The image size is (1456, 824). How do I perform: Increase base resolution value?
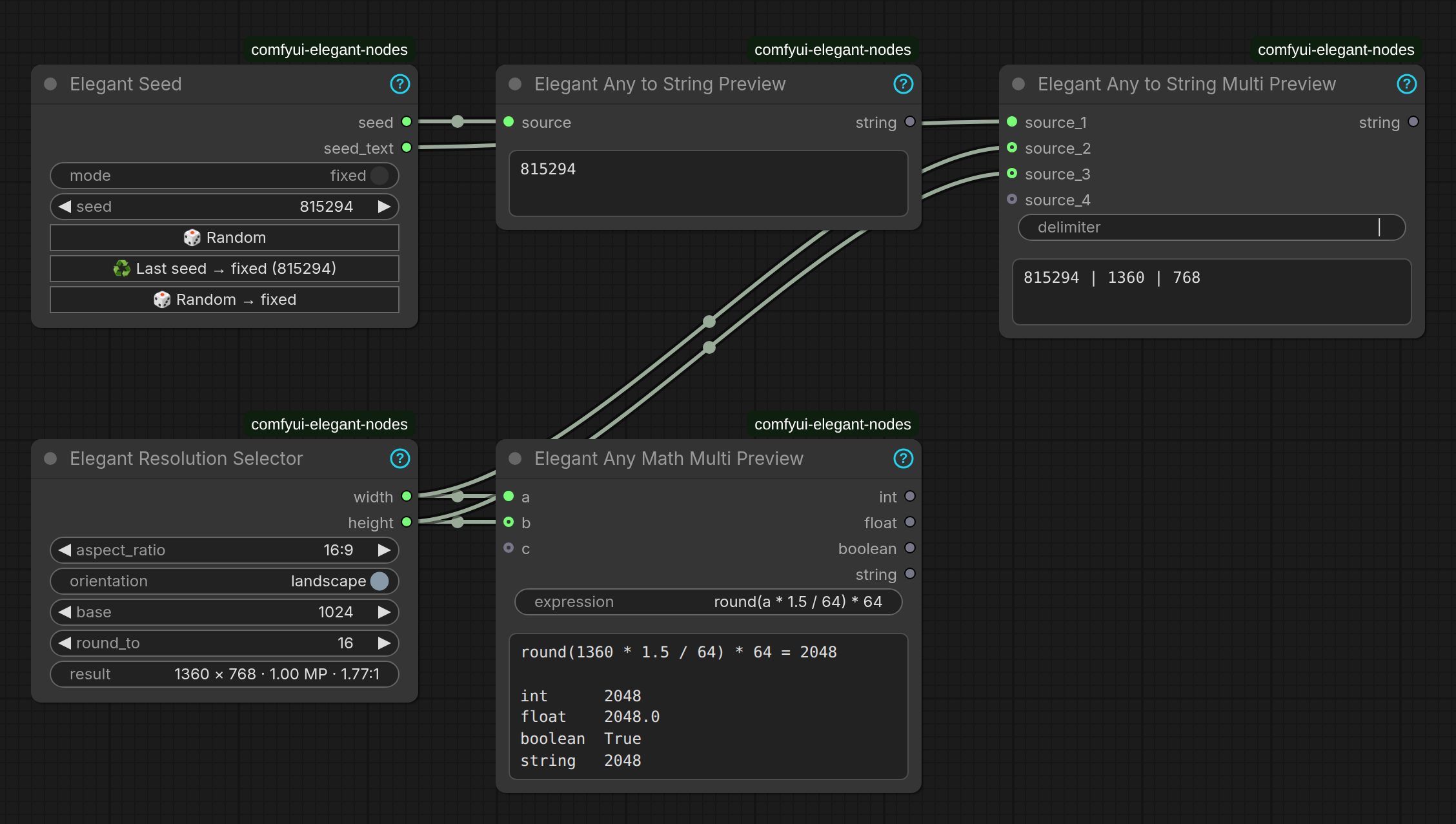pyautogui.click(x=384, y=612)
